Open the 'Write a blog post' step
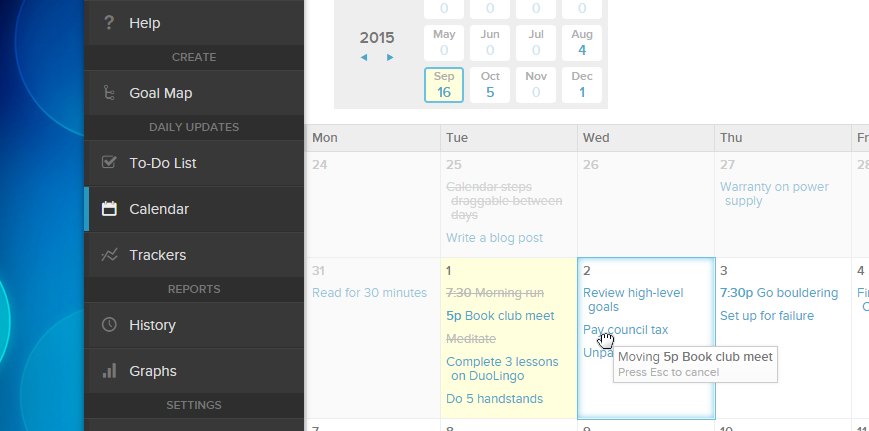The image size is (869, 431). pyautogui.click(x=494, y=238)
